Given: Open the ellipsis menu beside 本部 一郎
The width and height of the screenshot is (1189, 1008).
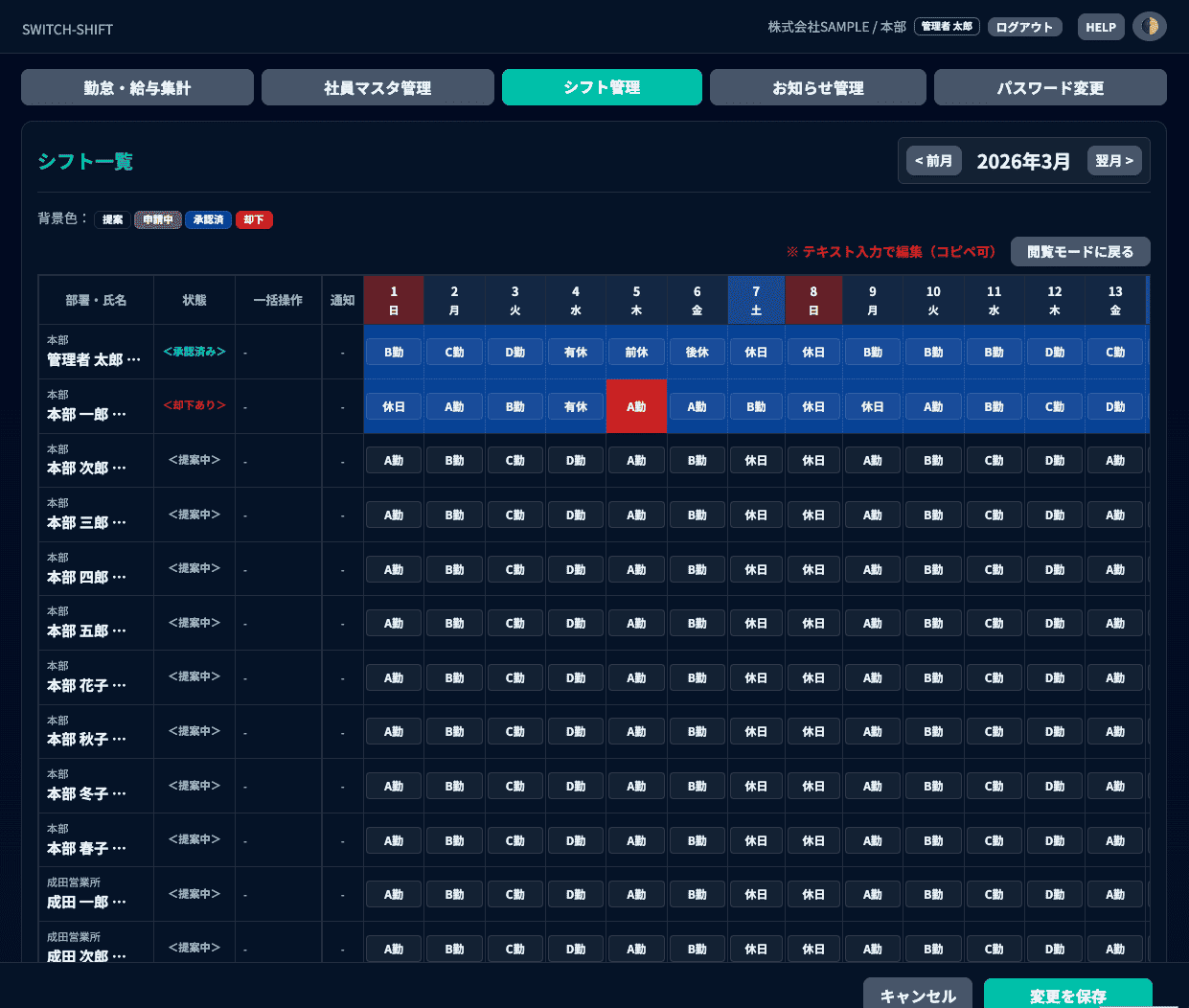Looking at the screenshot, I should [x=119, y=415].
